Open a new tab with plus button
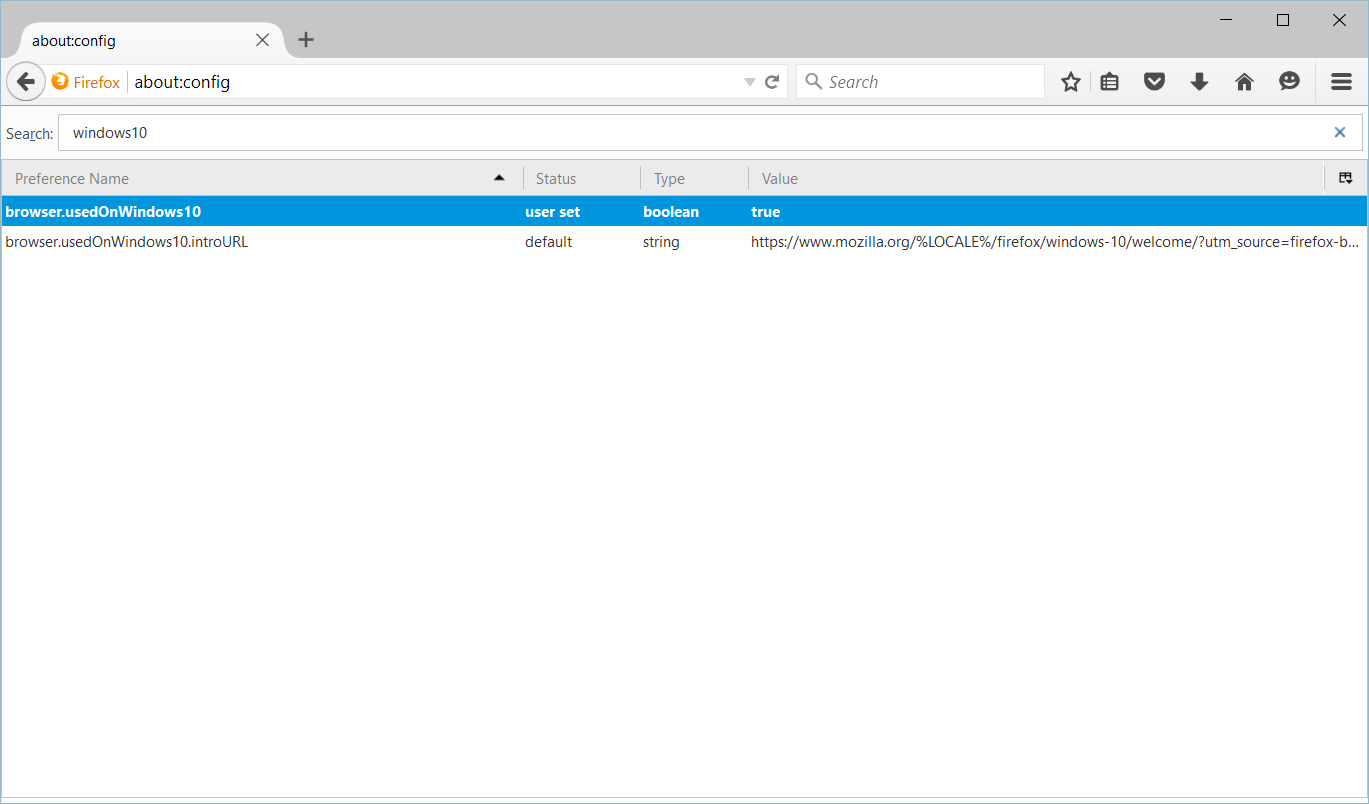Viewport: 1369px width, 804px height. [306, 40]
